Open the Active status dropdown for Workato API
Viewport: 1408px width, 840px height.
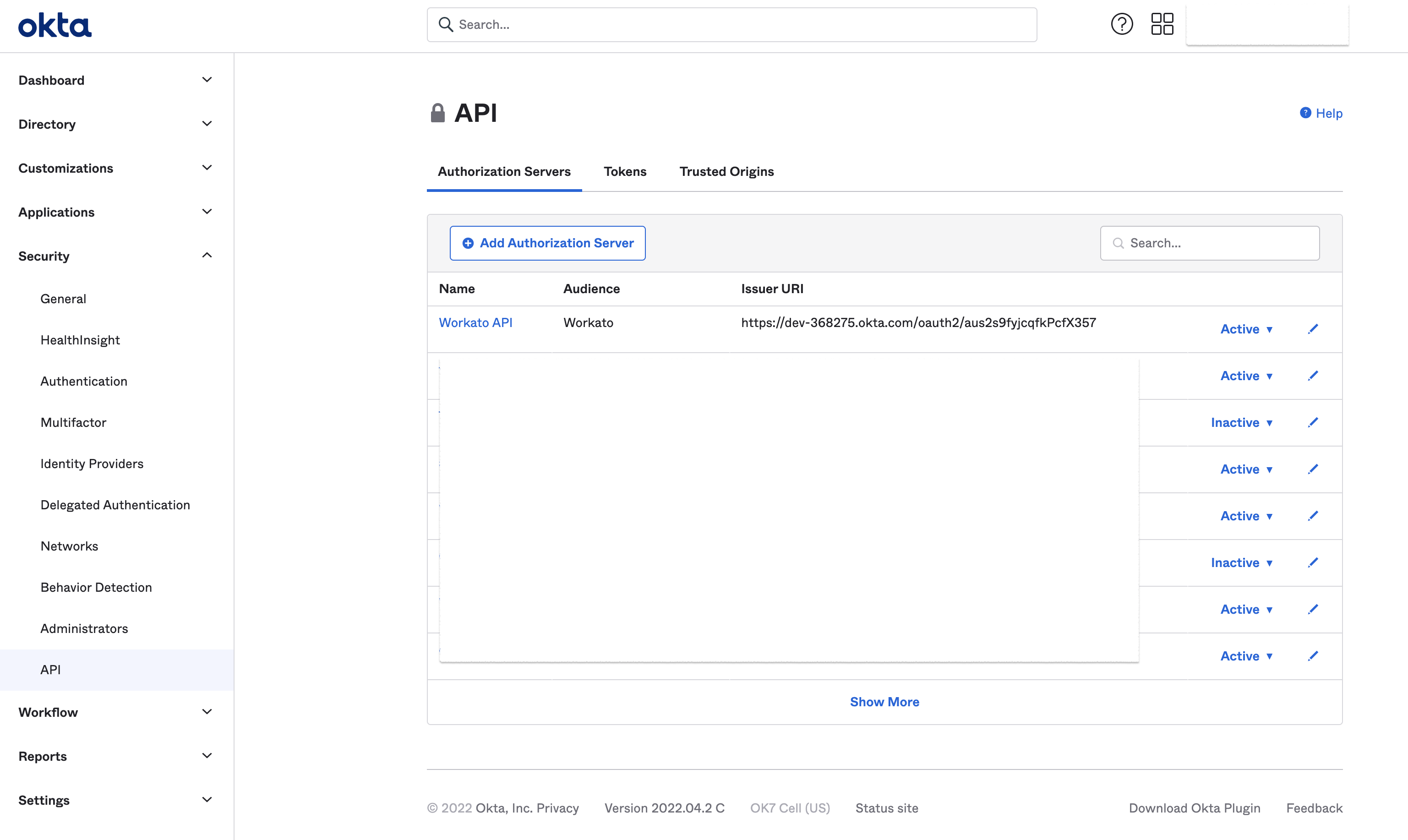pos(1247,329)
